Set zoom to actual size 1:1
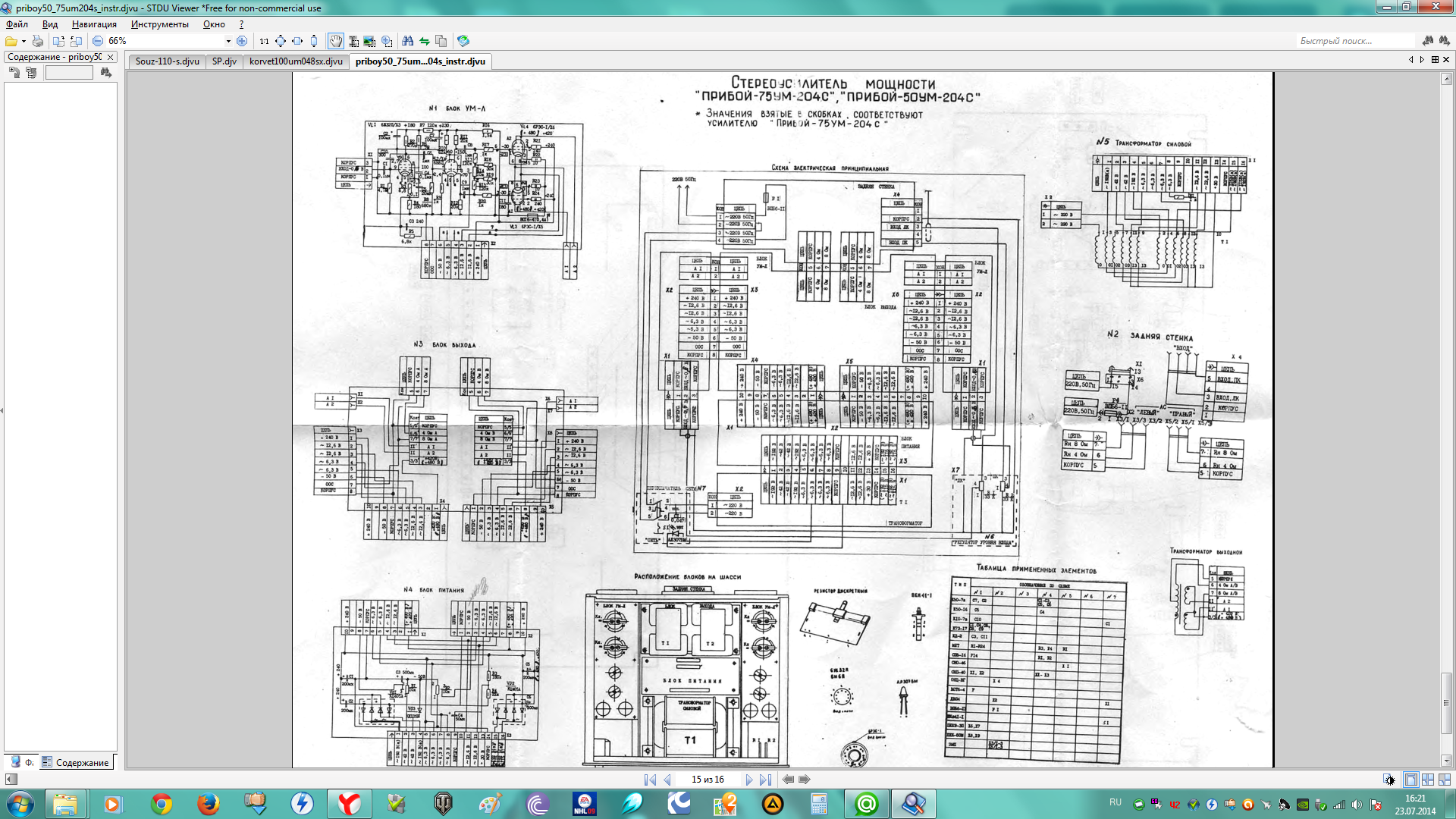 [x=264, y=41]
